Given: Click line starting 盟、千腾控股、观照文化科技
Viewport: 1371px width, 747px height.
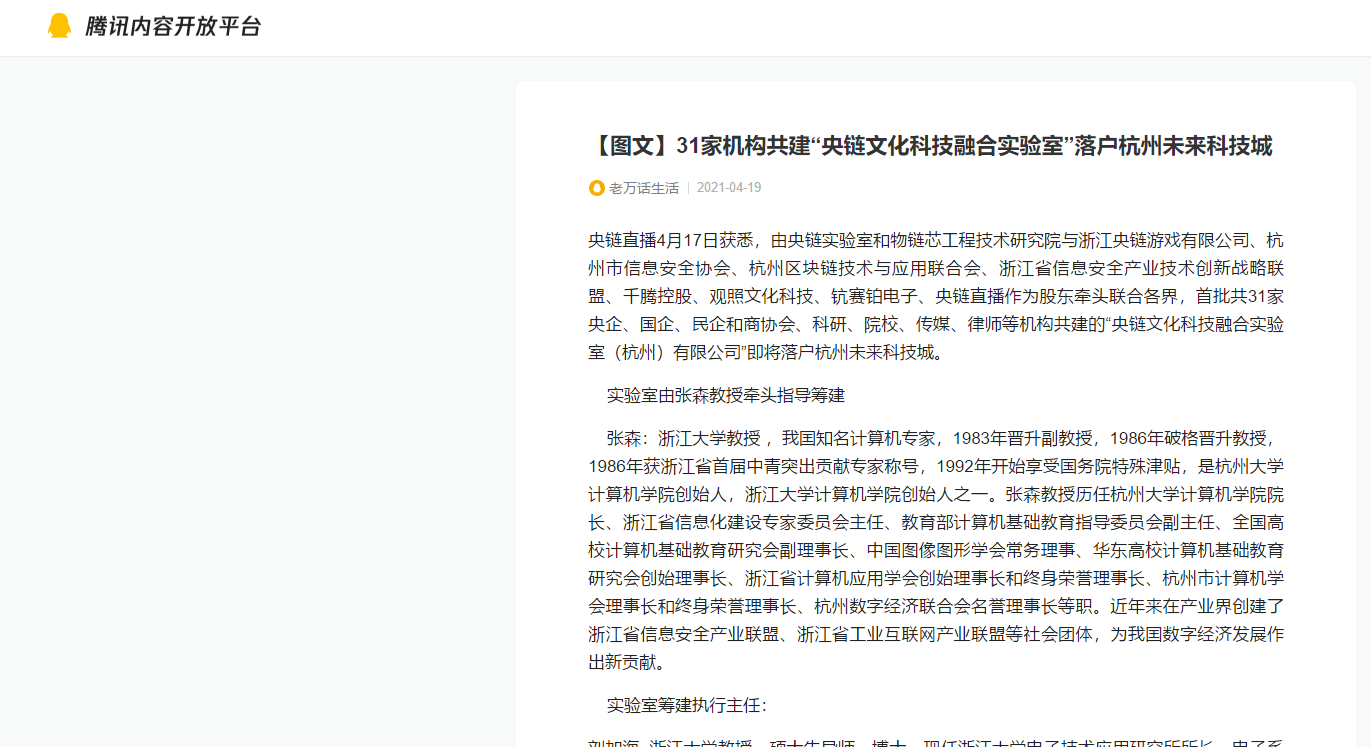Looking at the screenshot, I should pyautogui.click(x=936, y=297).
